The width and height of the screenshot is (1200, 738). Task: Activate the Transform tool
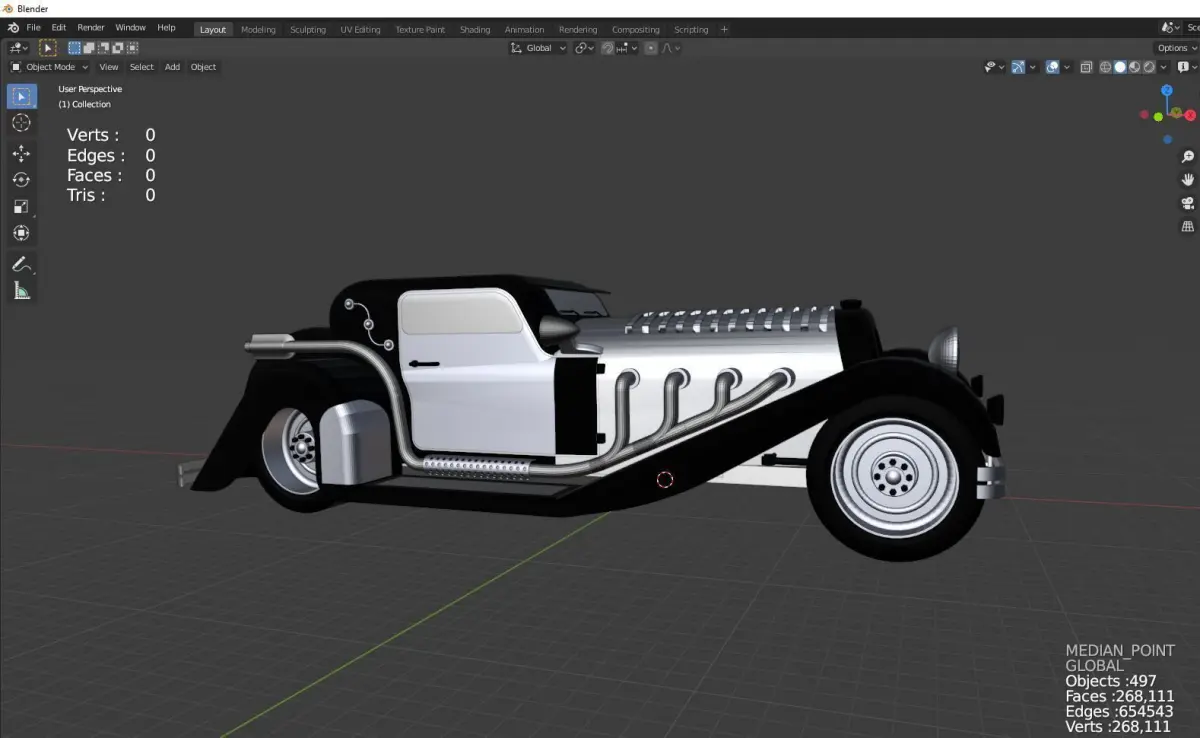tap(22, 232)
